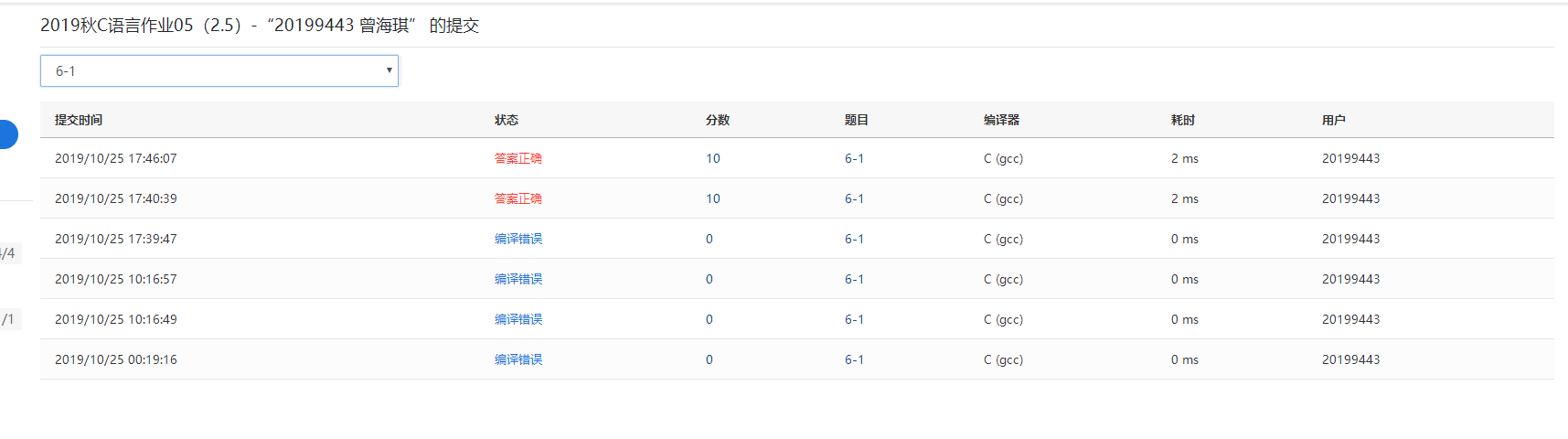Open problem 6-1 link in 10:16:57 row
The image size is (1568, 439).
pos(854,279)
